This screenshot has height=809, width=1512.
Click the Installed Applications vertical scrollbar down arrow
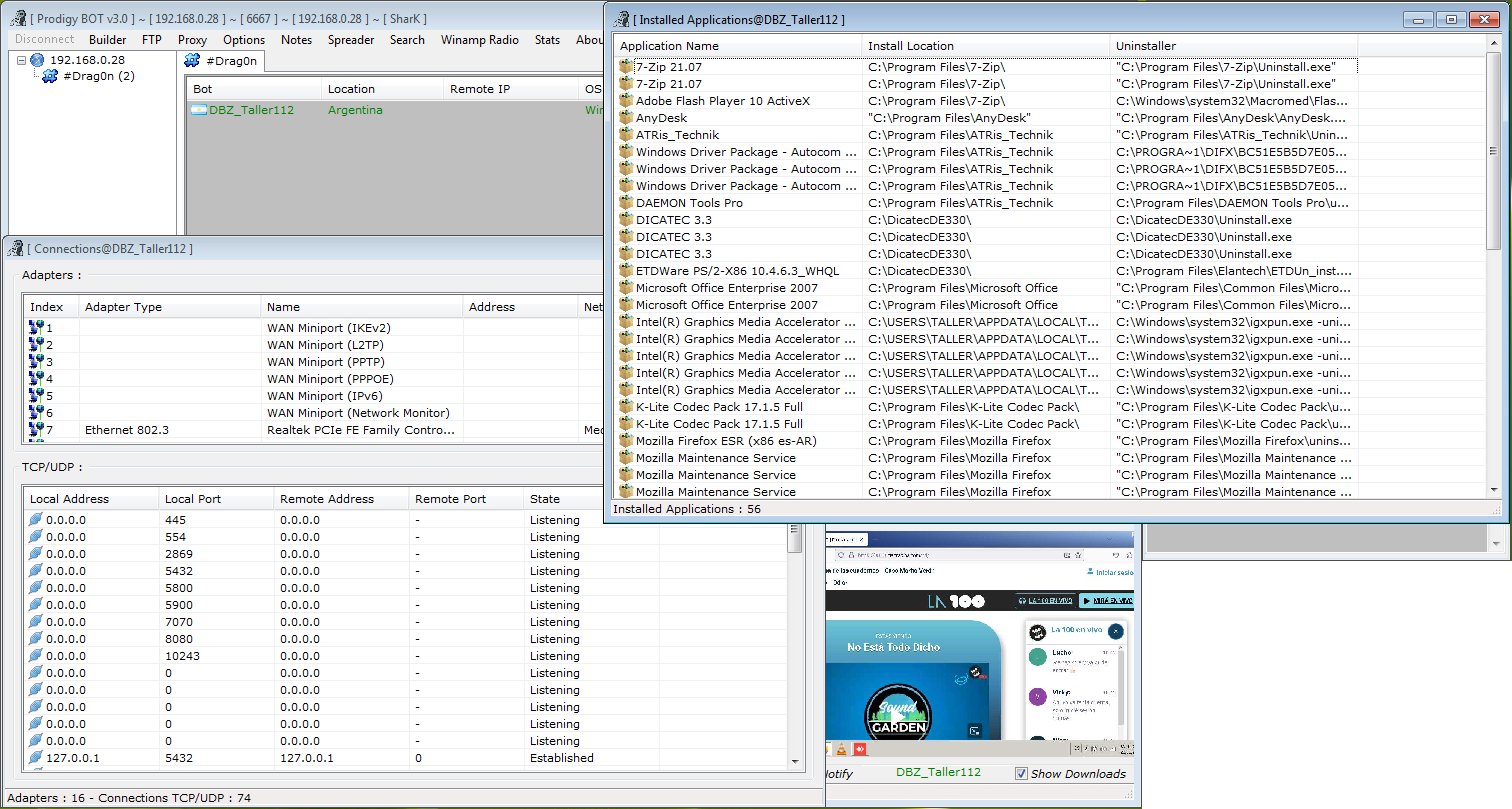click(x=1494, y=489)
